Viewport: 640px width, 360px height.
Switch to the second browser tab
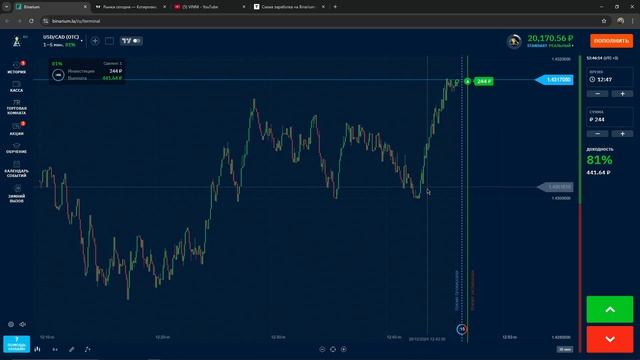click(x=131, y=7)
